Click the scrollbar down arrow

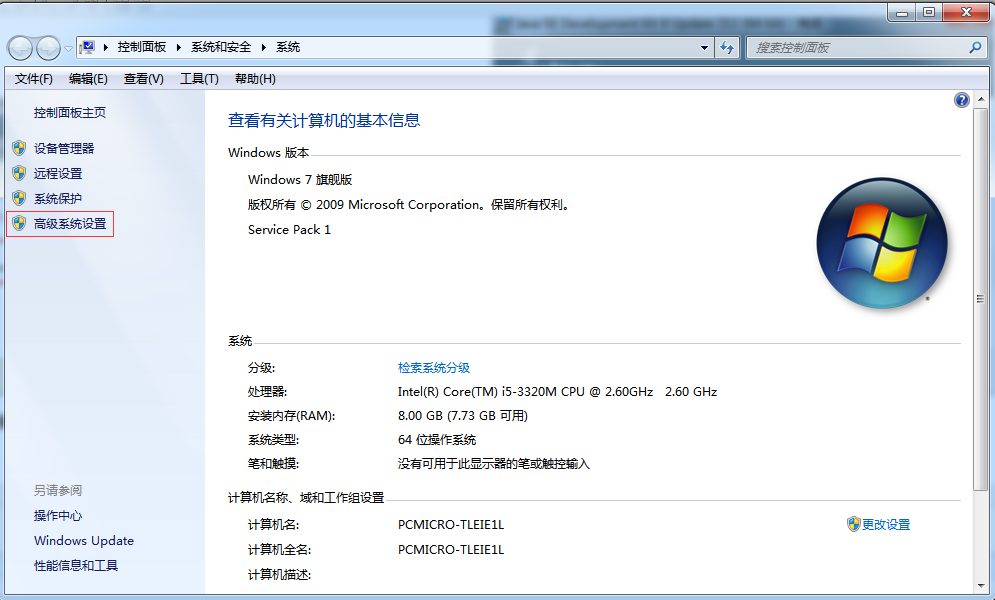980,586
